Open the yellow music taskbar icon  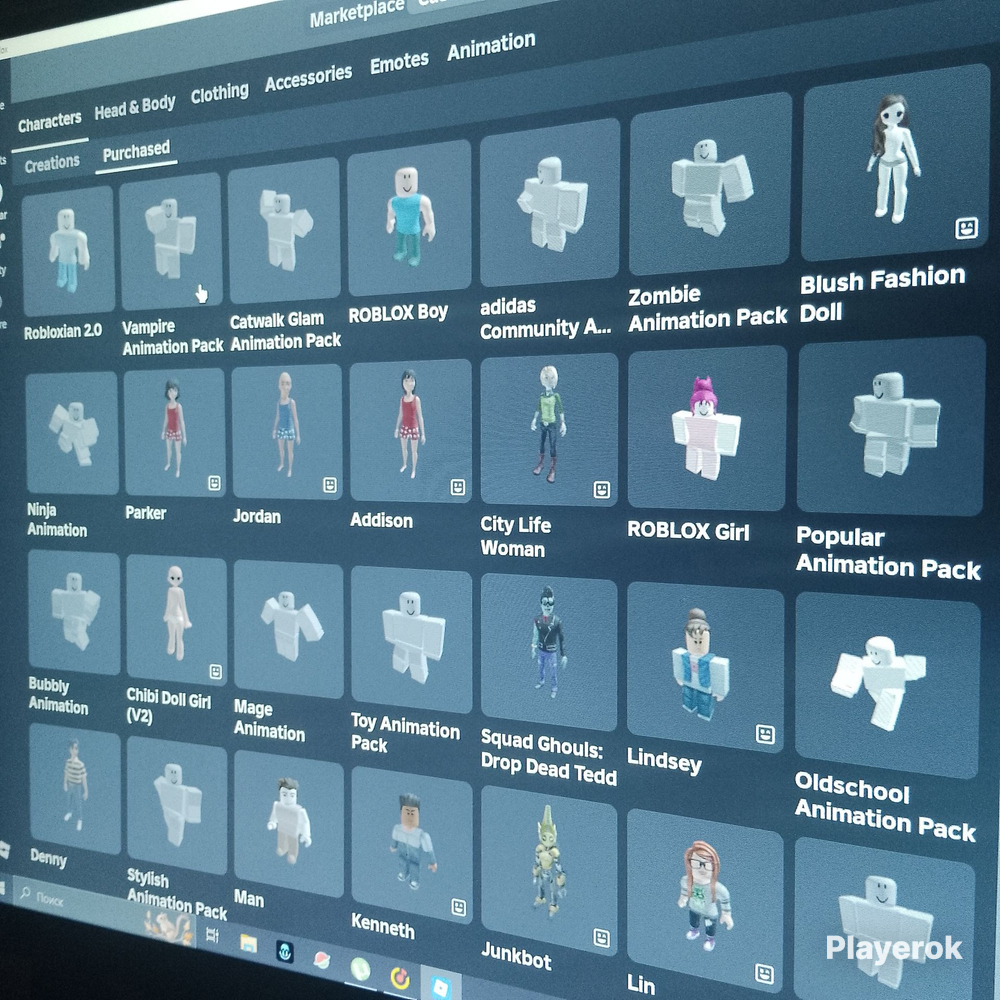pos(400,978)
